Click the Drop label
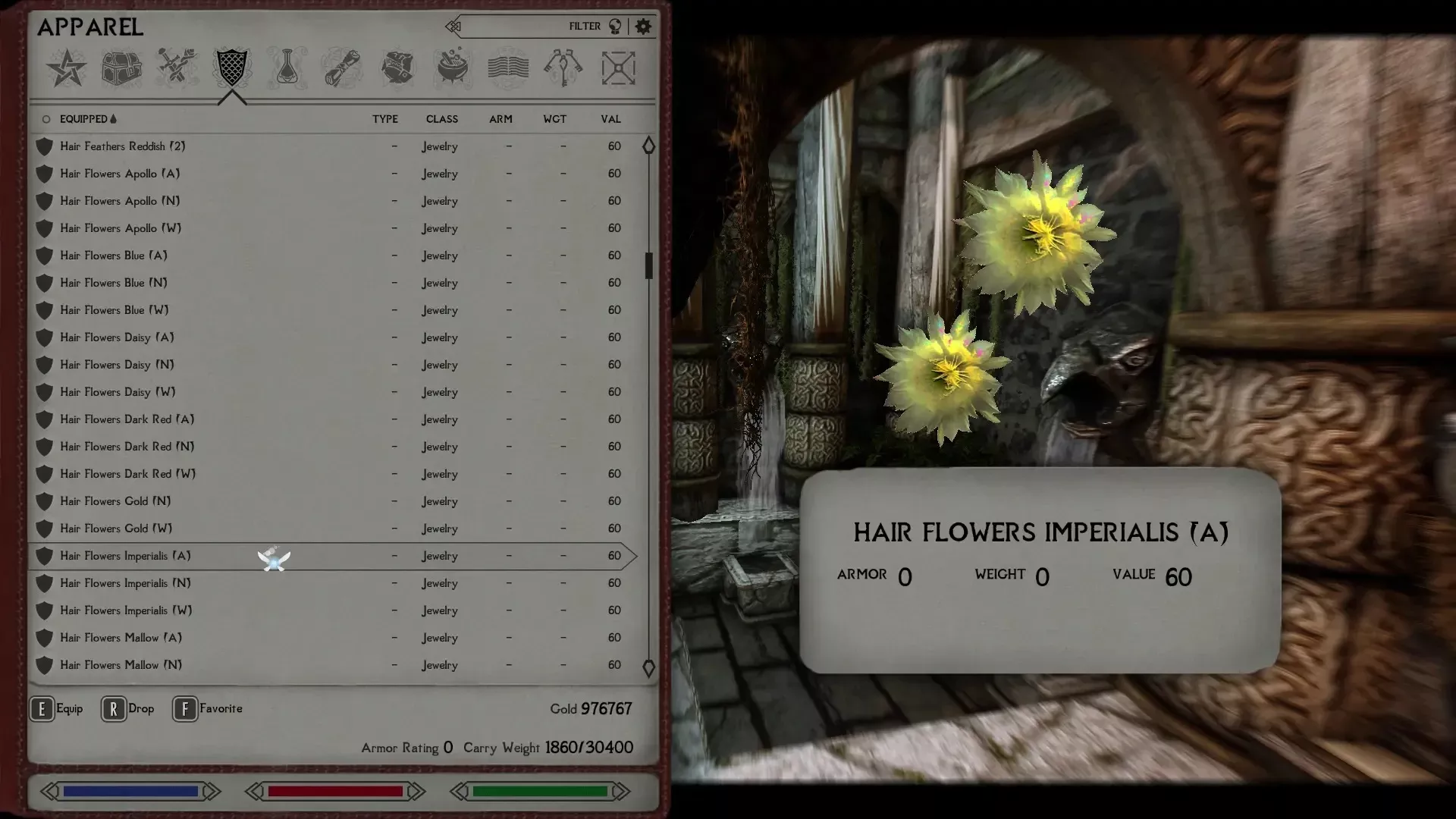Screen dimensions: 1456x819 click(x=141, y=709)
